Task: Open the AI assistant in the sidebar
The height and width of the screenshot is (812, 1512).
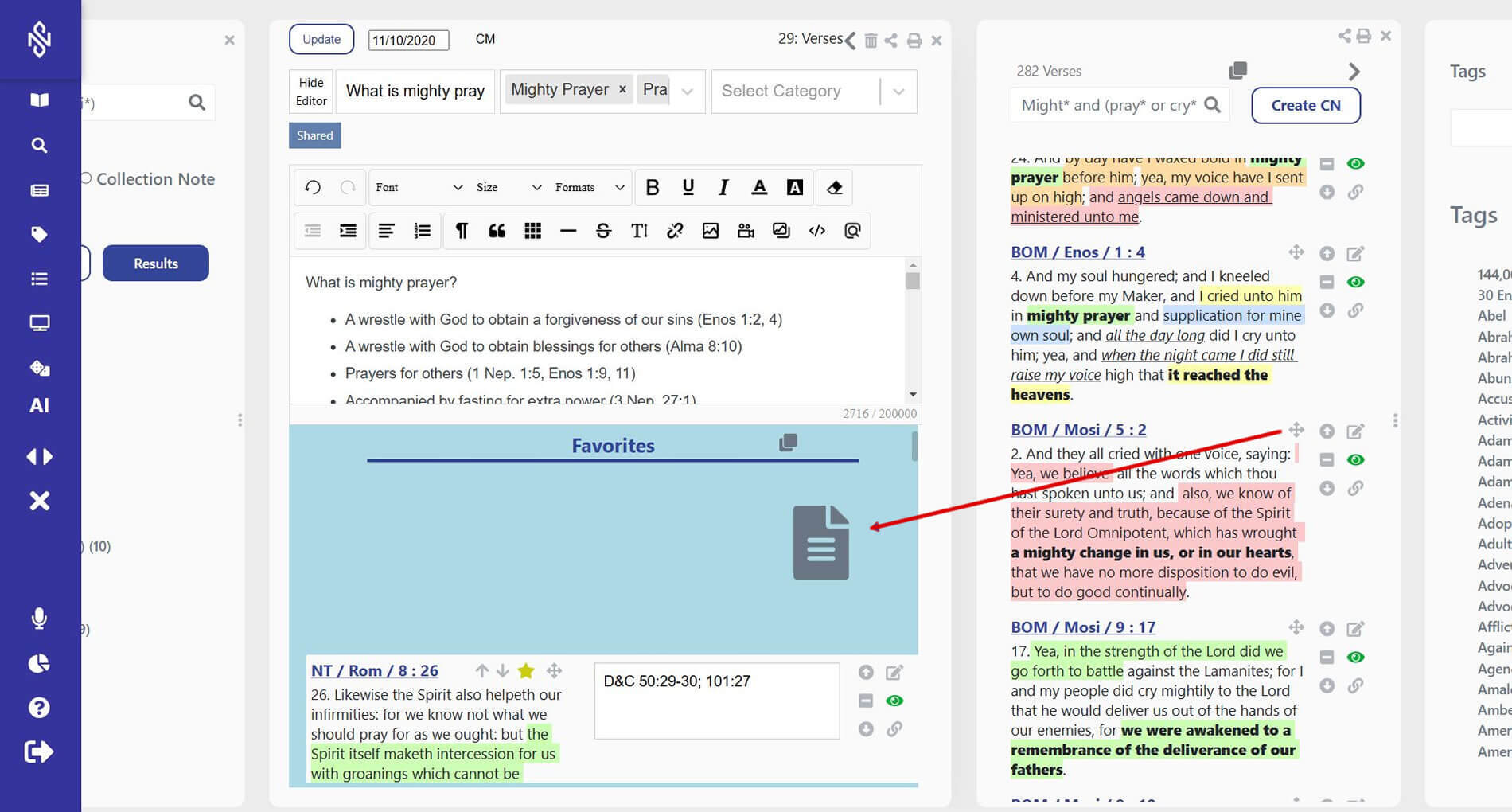Action: click(x=39, y=406)
